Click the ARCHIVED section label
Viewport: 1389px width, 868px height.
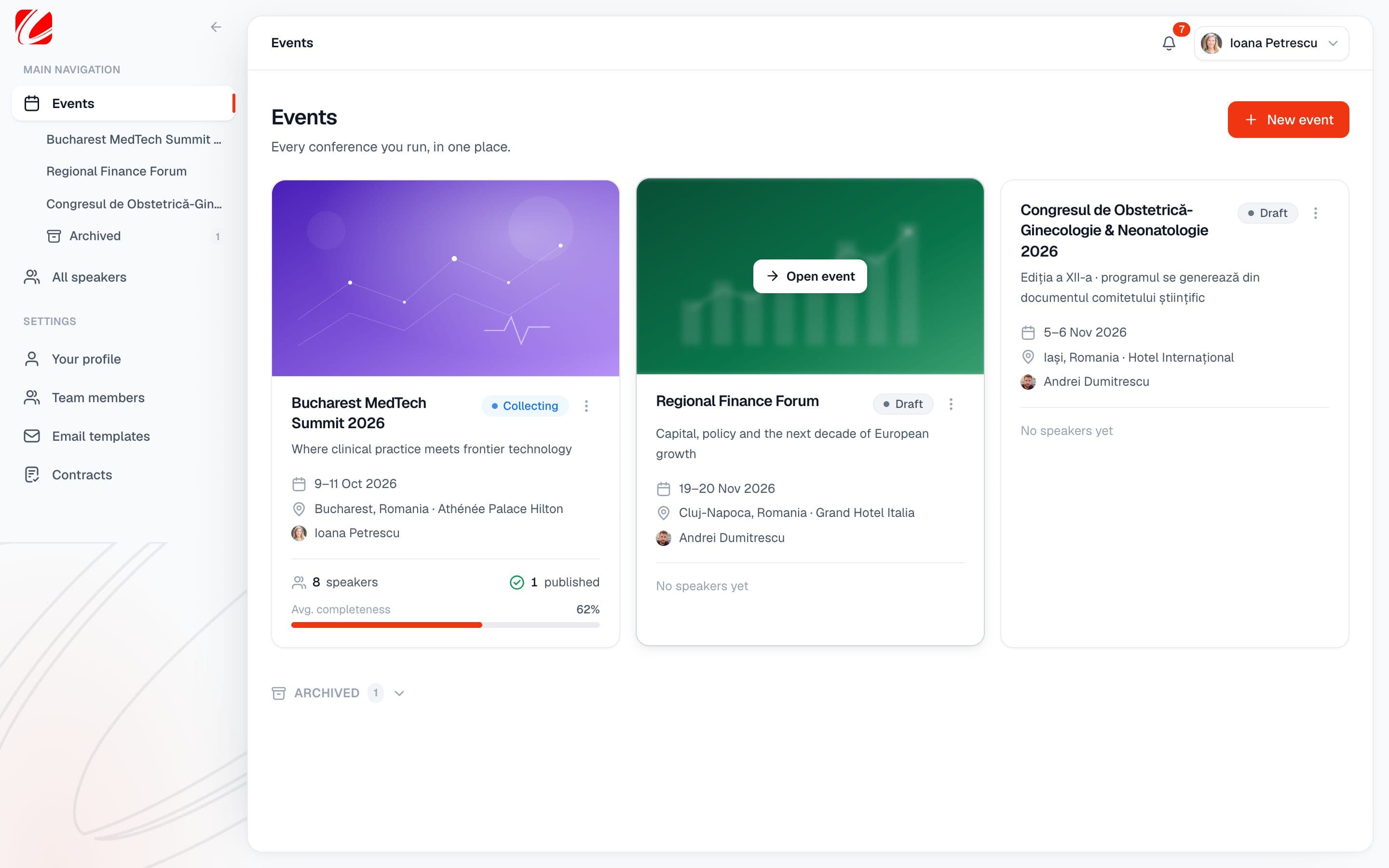pyautogui.click(x=327, y=693)
